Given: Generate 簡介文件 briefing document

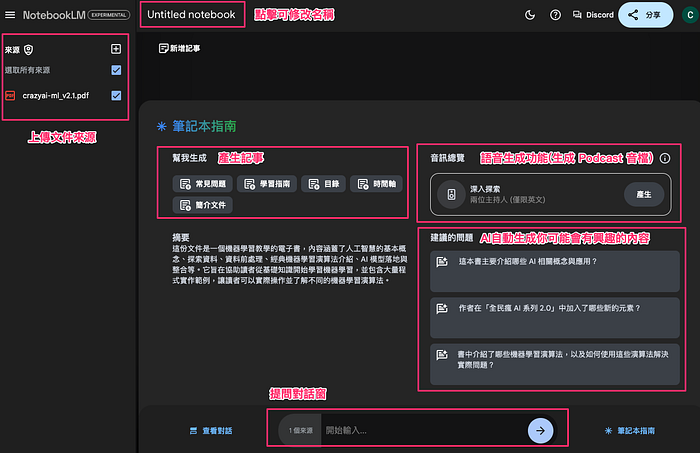Looking at the screenshot, I should pos(203,205).
